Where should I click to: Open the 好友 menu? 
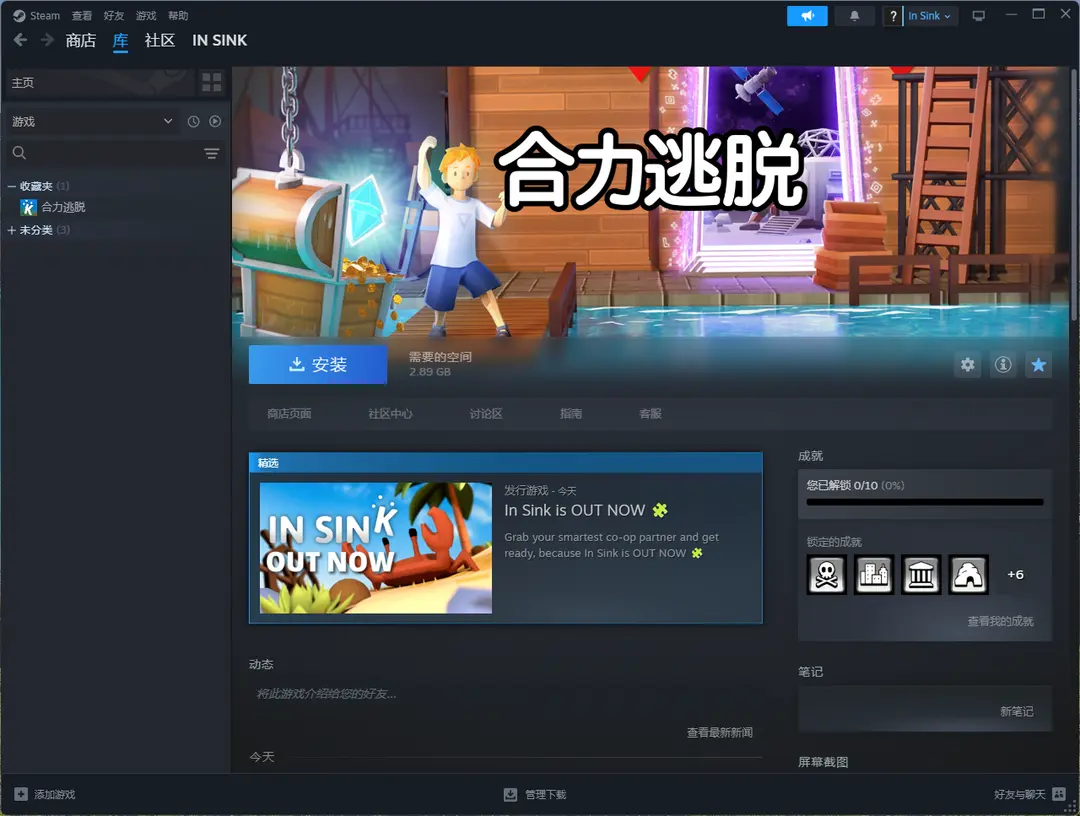click(x=114, y=15)
